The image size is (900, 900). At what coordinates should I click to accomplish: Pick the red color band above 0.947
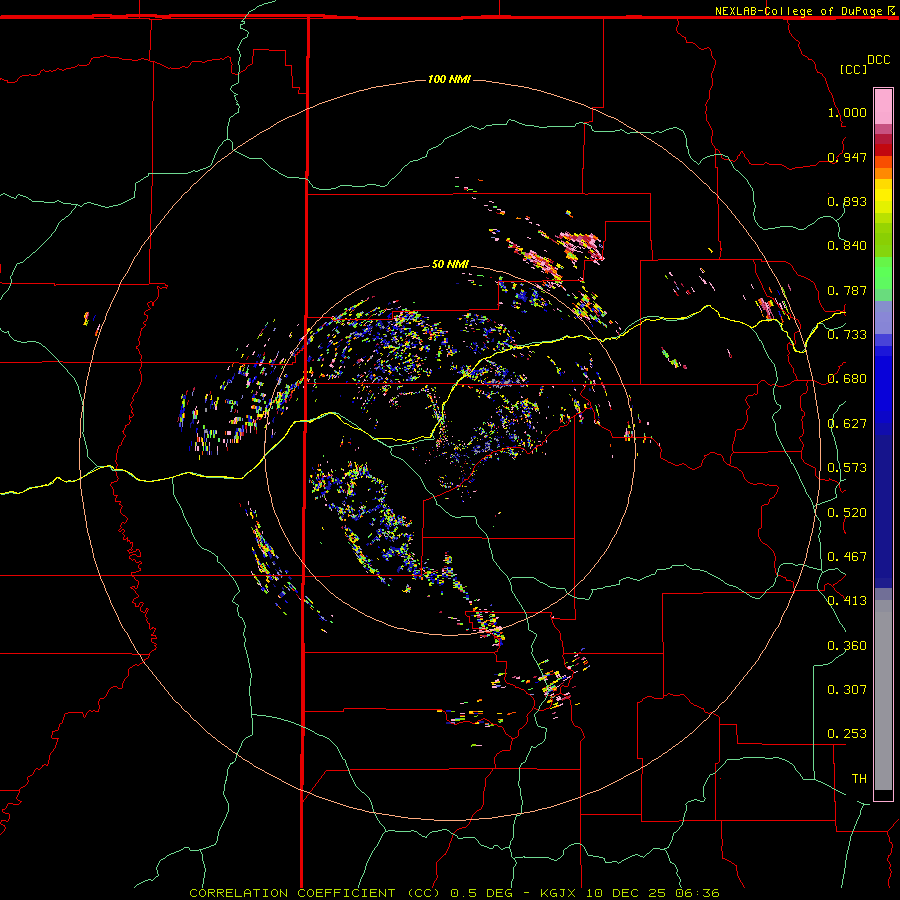point(883,150)
